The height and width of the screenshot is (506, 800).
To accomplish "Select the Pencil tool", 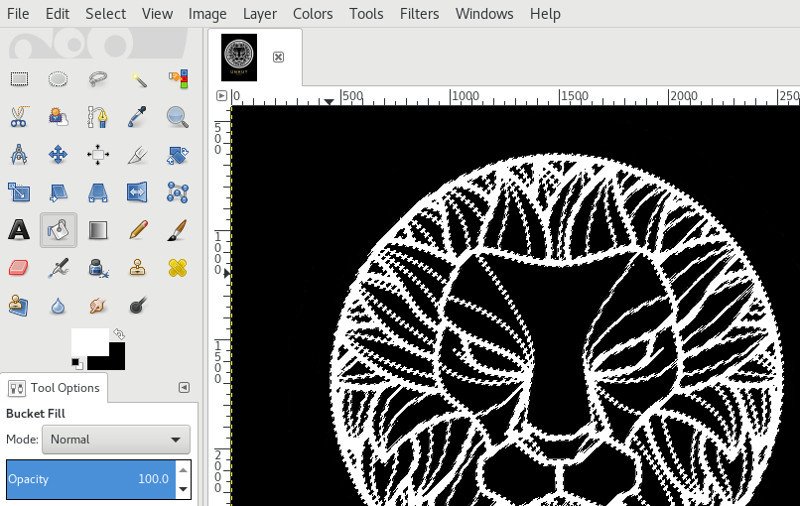I will (x=138, y=230).
